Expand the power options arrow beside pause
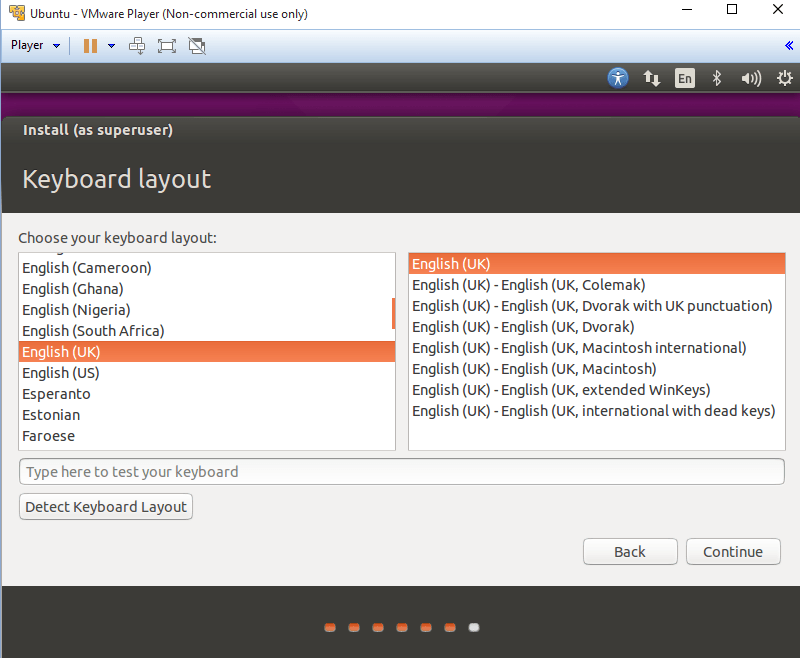Image resolution: width=800 pixels, height=658 pixels. coord(111,45)
